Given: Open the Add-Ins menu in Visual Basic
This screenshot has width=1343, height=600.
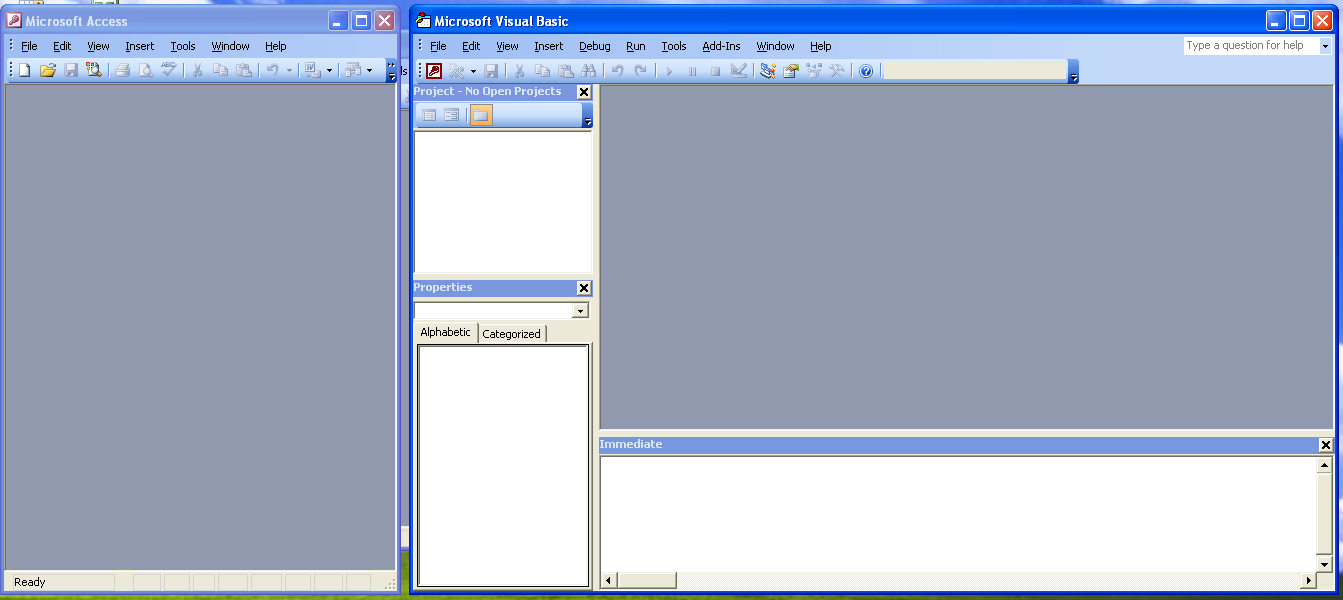Looking at the screenshot, I should point(721,46).
